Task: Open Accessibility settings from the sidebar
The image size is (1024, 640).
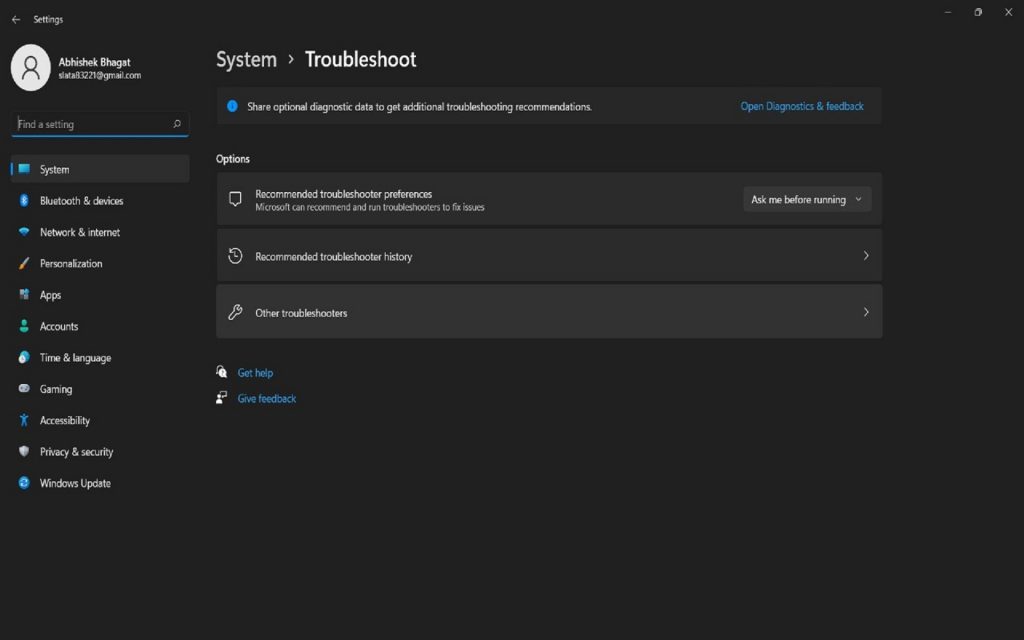Action: (23, 420)
